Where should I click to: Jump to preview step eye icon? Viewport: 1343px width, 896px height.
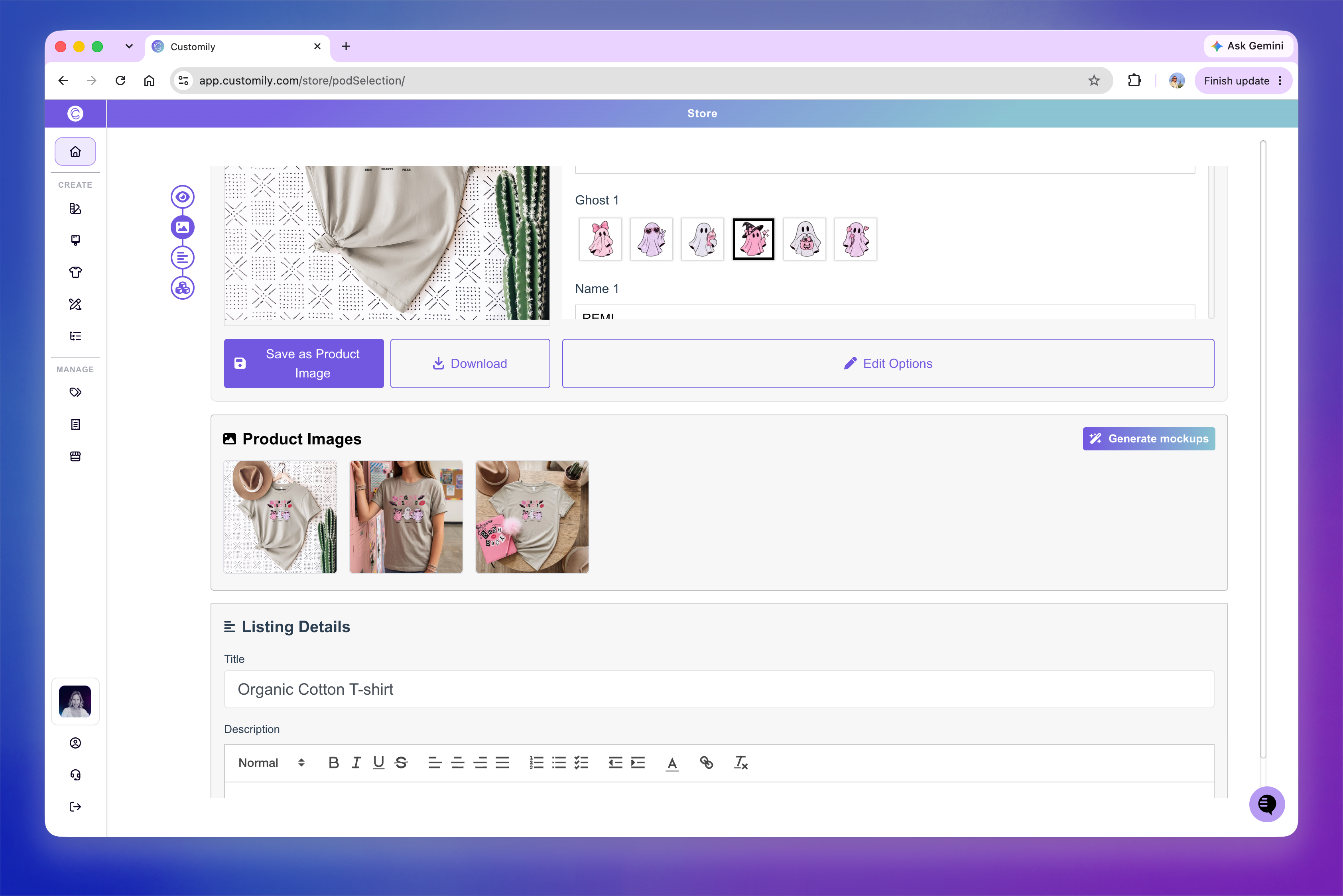point(182,196)
